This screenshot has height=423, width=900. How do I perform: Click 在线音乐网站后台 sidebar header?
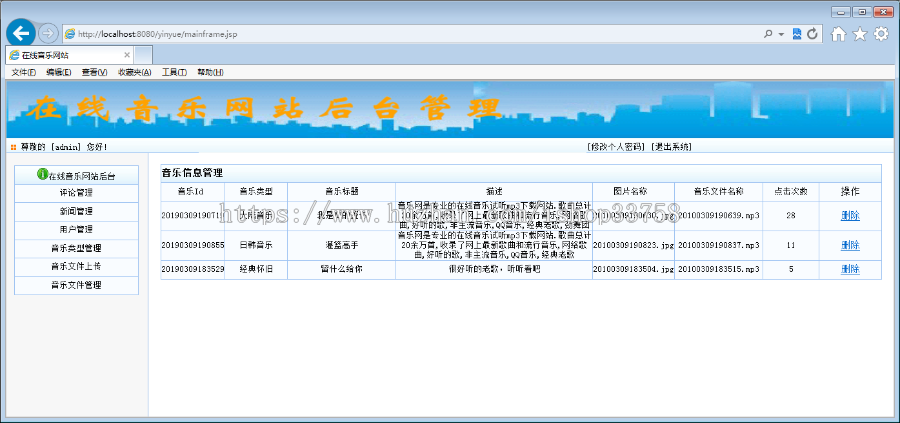click(76, 175)
